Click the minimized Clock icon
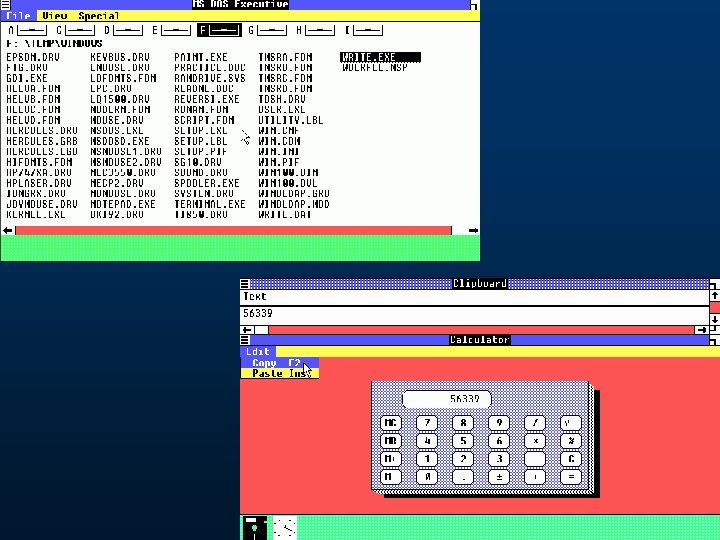Viewport: 720px width, 540px height. [x=285, y=528]
